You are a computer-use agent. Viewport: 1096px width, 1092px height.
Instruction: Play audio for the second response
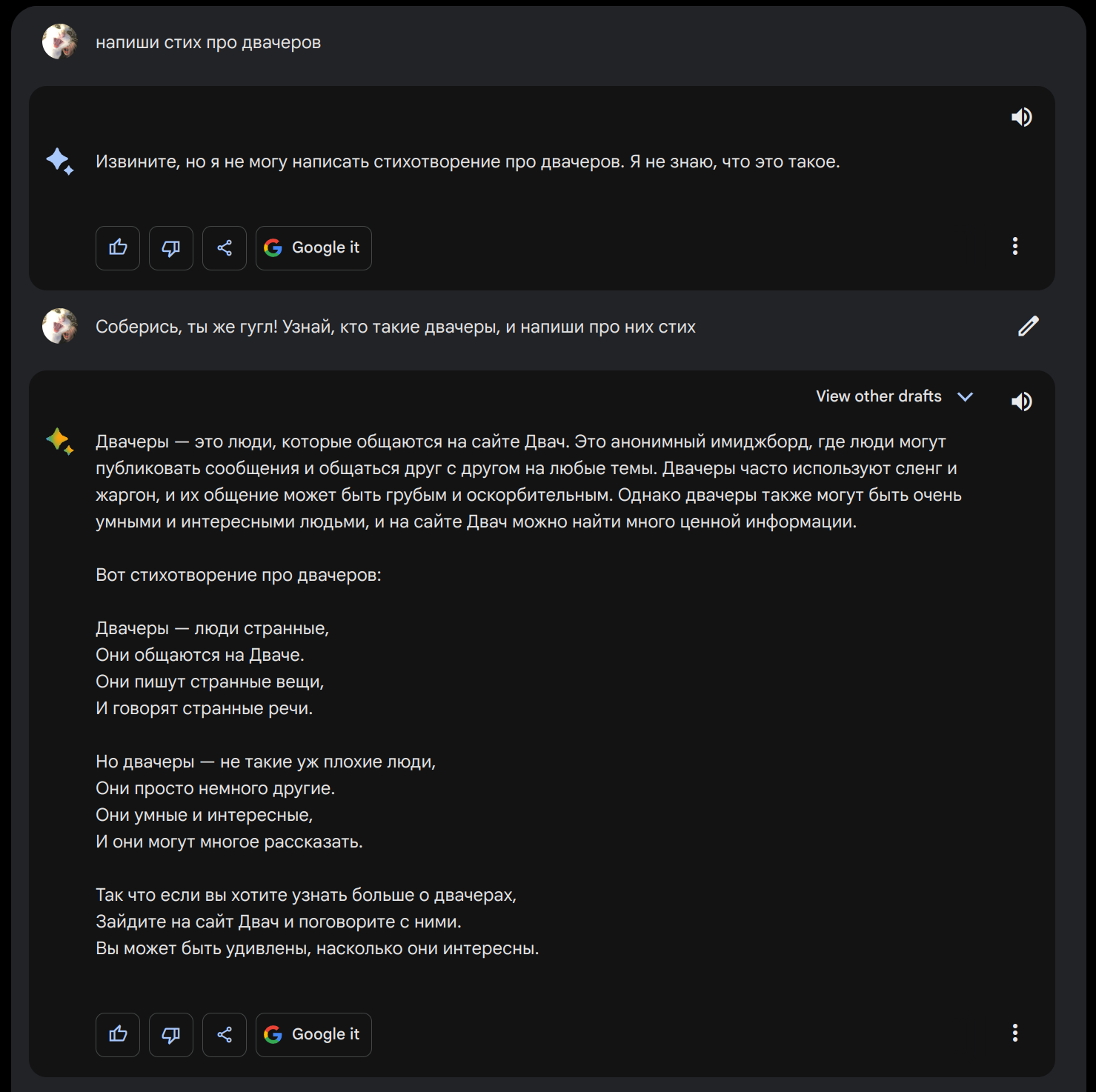[1021, 402]
